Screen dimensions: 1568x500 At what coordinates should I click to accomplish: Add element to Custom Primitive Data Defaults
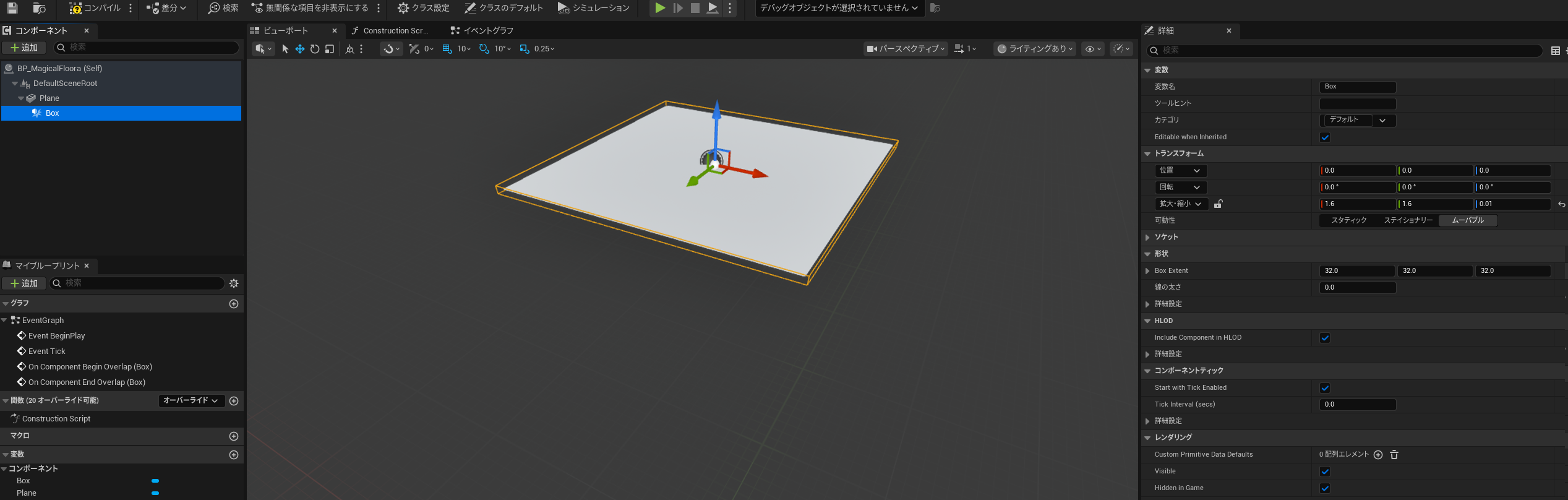pos(1378,455)
